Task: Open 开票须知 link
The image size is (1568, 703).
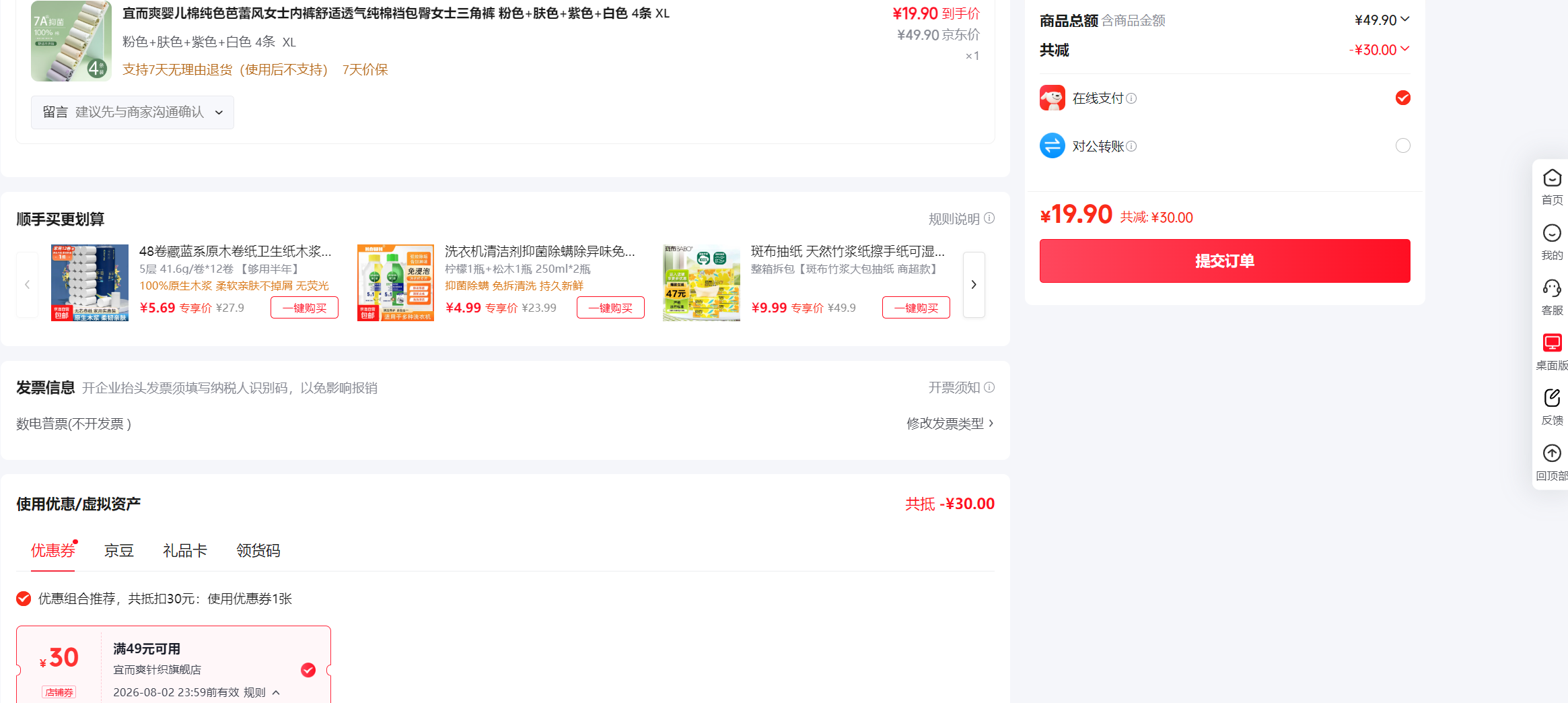Action: coord(954,387)
